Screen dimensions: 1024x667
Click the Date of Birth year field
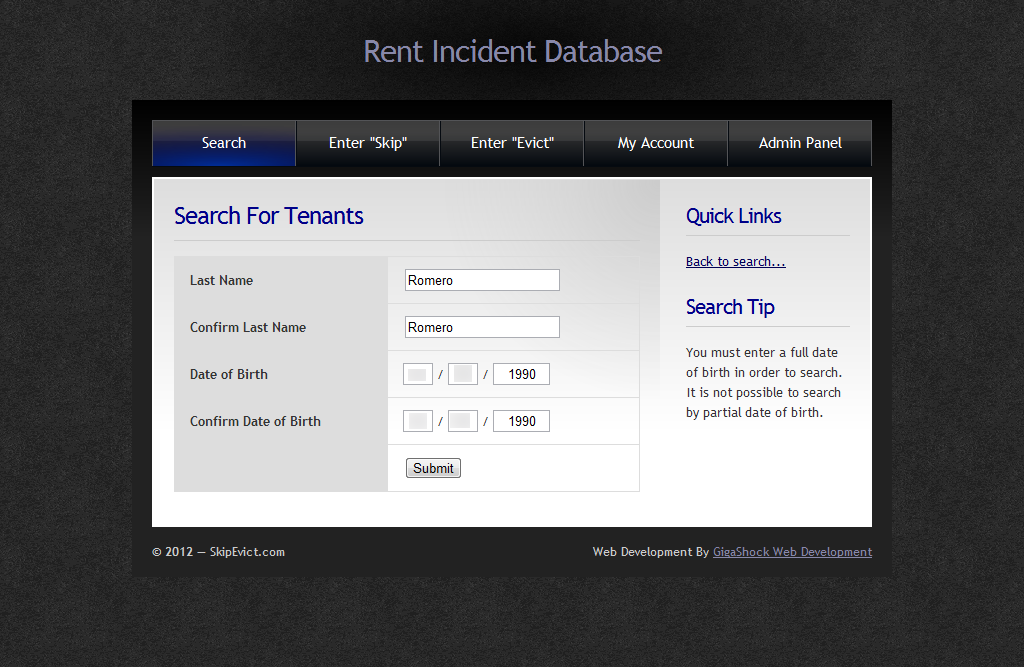coord(521,374)
